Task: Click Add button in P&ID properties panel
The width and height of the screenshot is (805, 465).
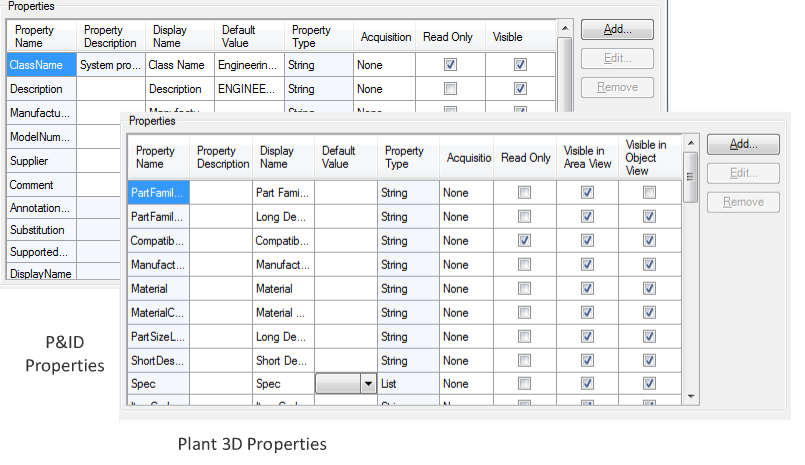Action: (x=617, y=29)
